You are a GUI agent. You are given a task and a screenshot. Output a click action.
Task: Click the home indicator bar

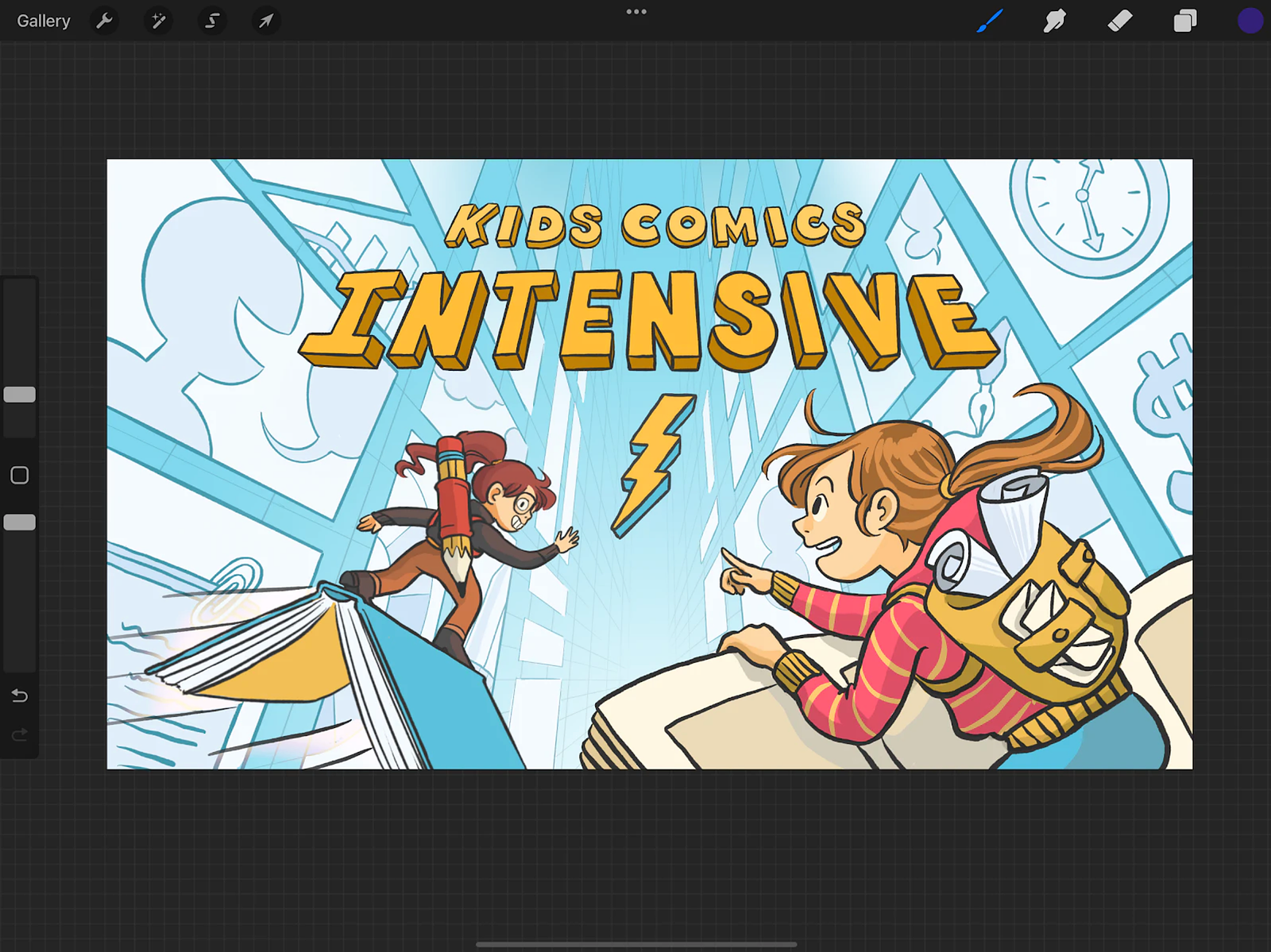pos(635,945)
